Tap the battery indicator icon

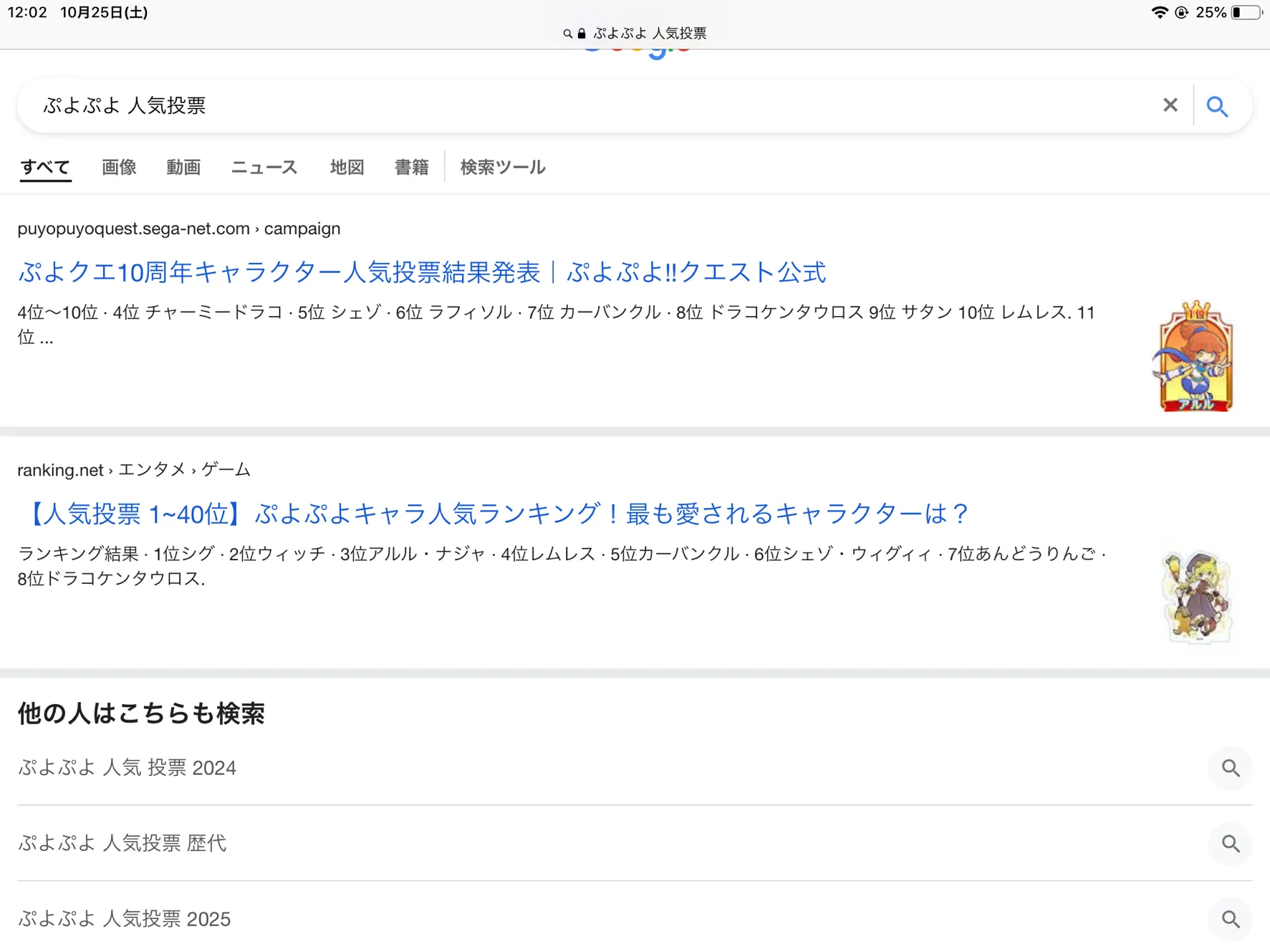[1246, 12]
